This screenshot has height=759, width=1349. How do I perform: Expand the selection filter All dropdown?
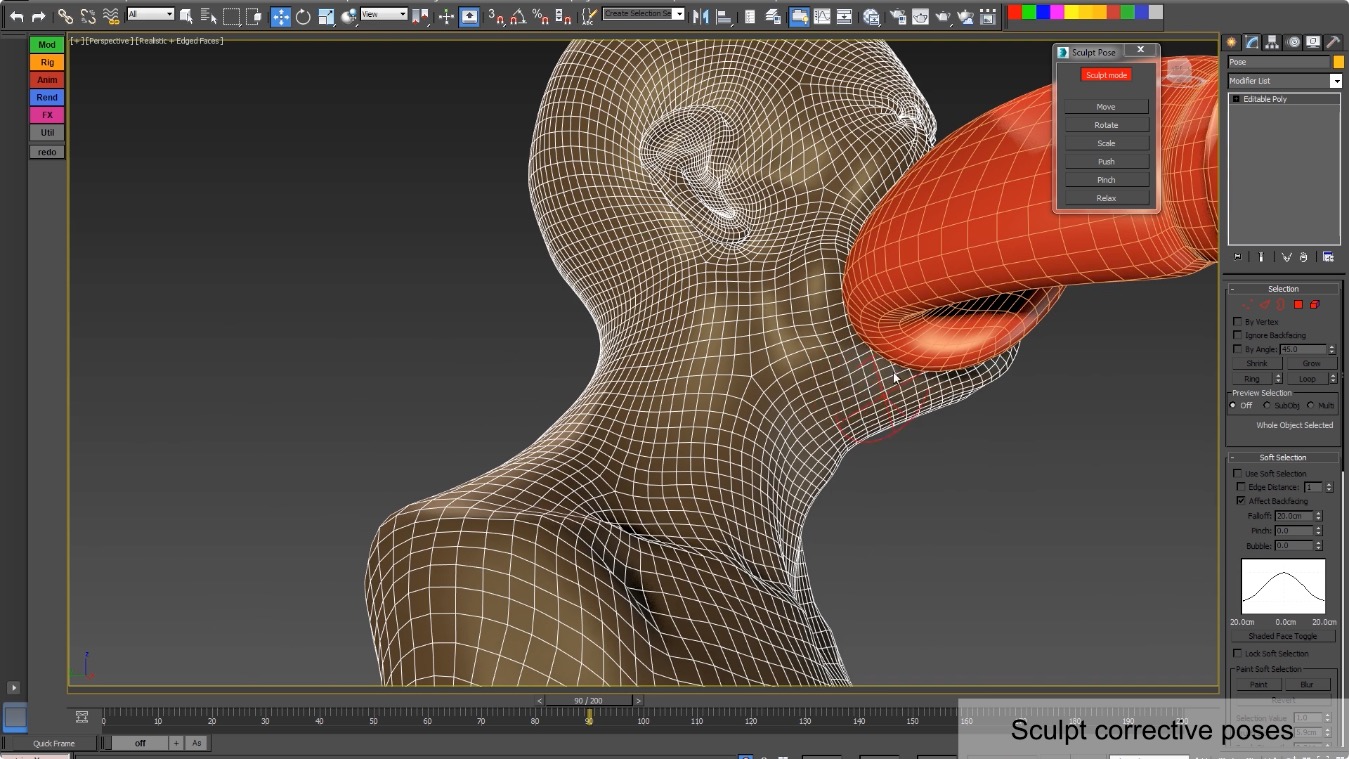coord(150,14)
